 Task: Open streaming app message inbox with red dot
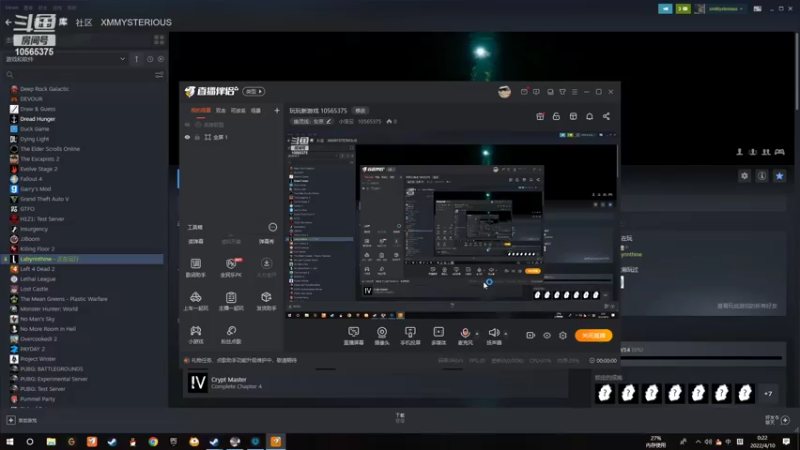pos(524,92)
